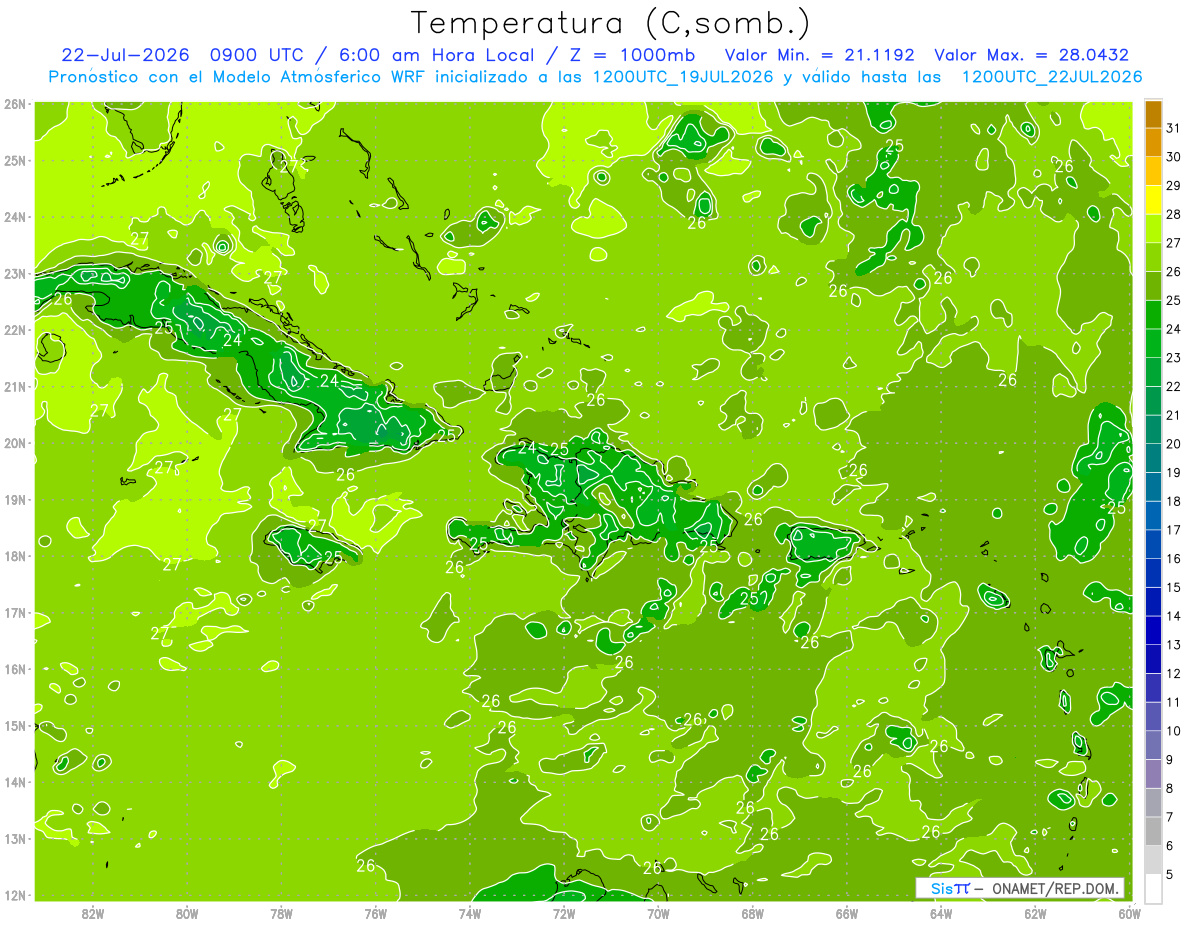The width and height of the screenshot is (1200, 927).
Task: Click teal swatch between scale values 19 and 20
Action: coord(1153,458)
